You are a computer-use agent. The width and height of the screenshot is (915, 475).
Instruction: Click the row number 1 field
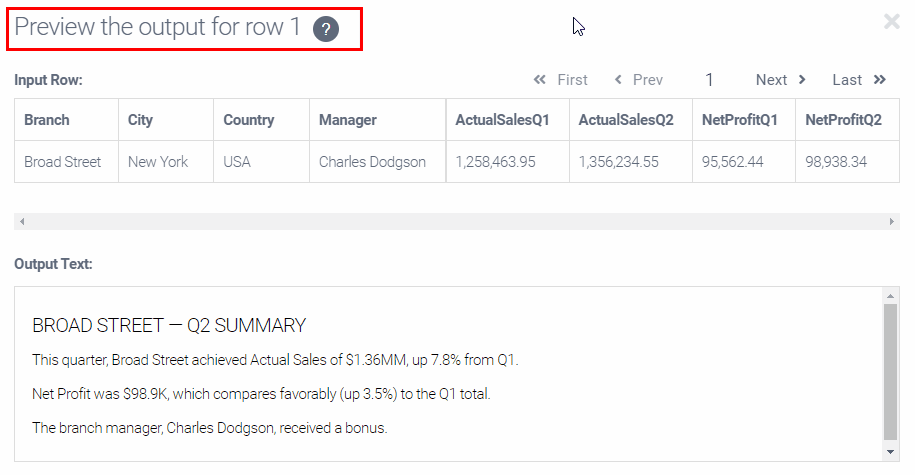pyautogui.click(x=709, y=80)
